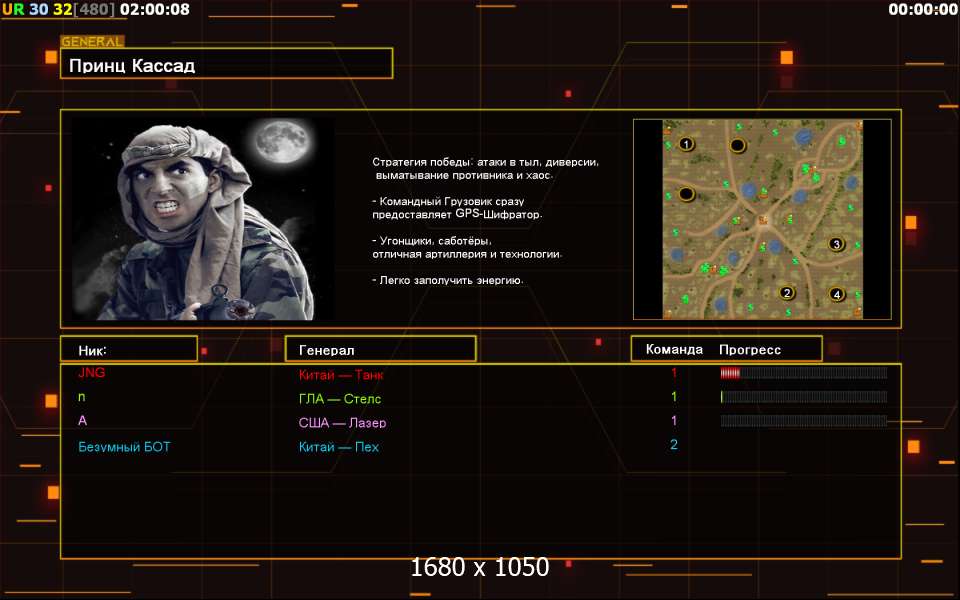
Task: Click the empty black slot on minimap's left side
Action: coord(686,194)
